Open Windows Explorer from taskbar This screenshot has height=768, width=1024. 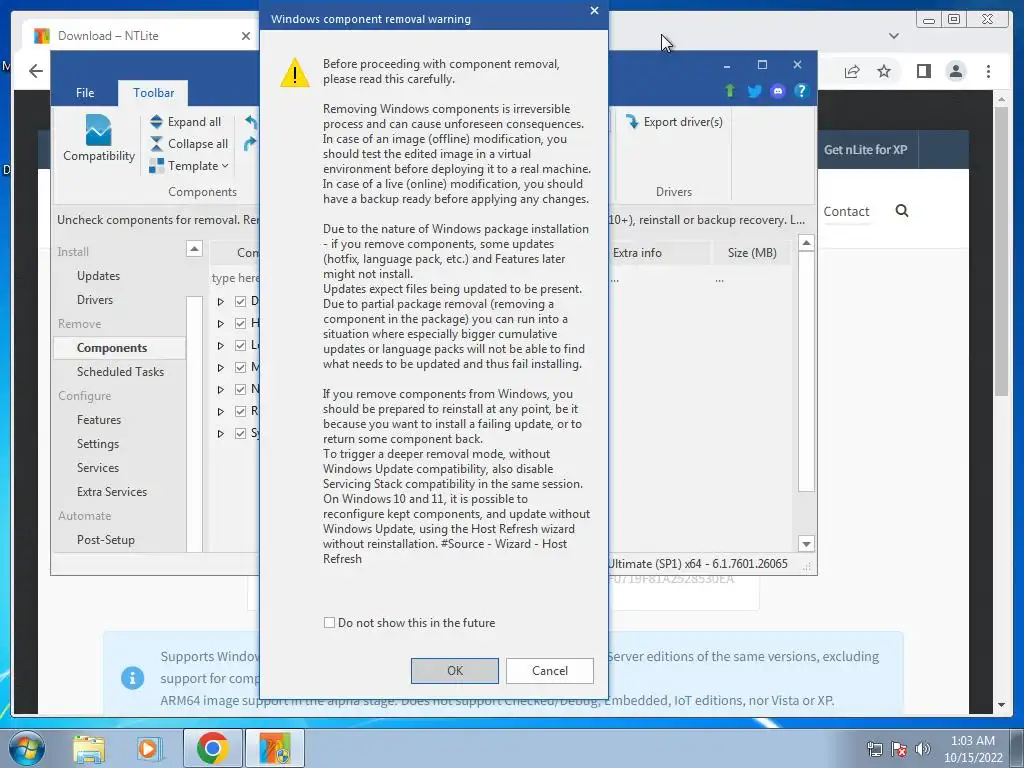[89, 748]
